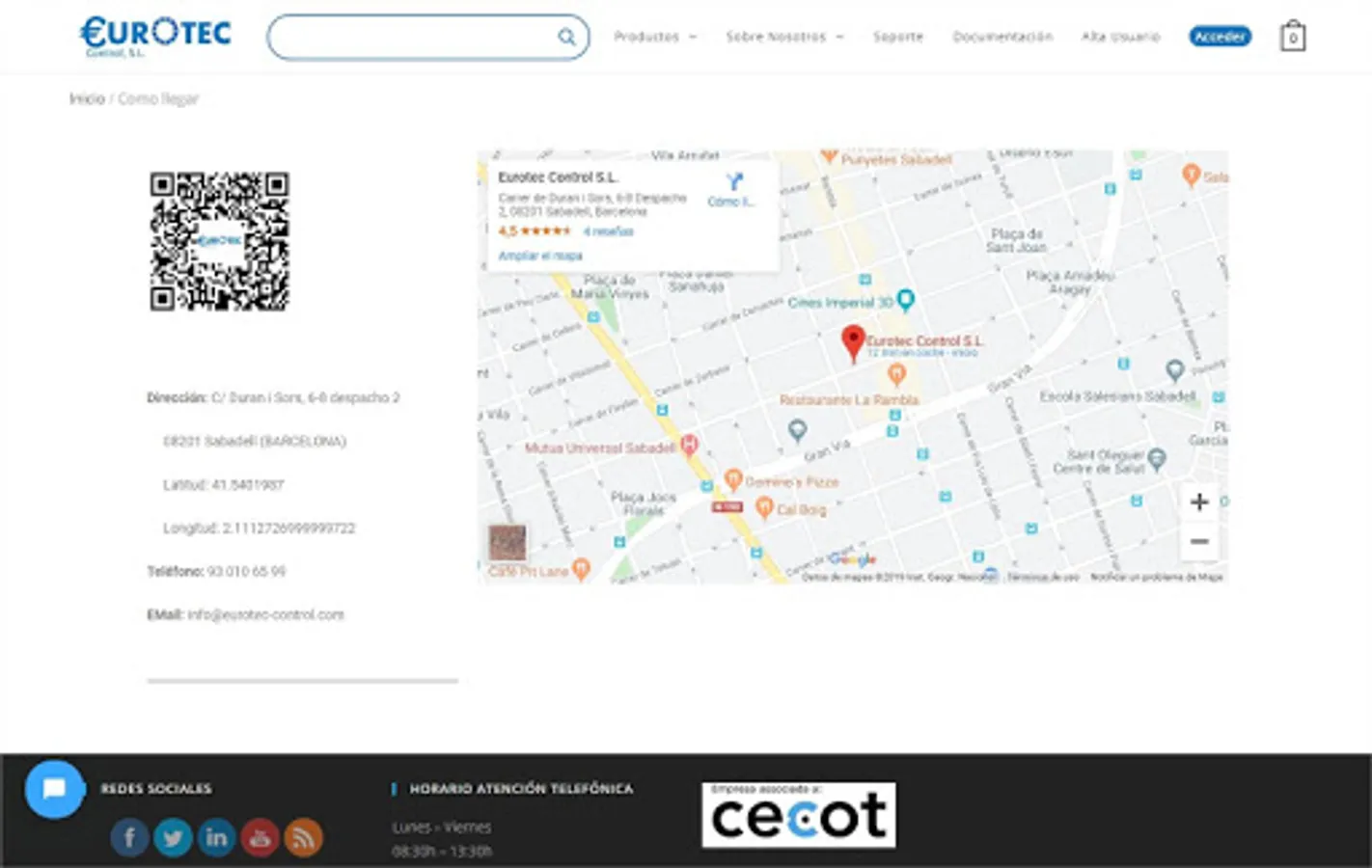Click Ampliar el mapa link
1372x868 pixels.
(x=540, y=256)
